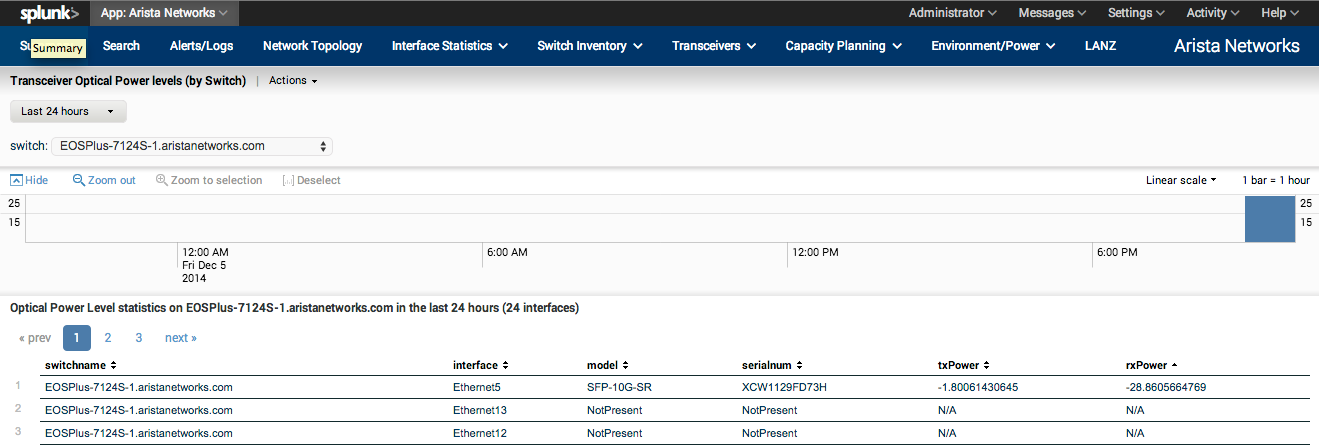Hide the timeline using Hide icon
This screenshot has height=445, width=1319.
pyautogui.click(x=29, y=180)
